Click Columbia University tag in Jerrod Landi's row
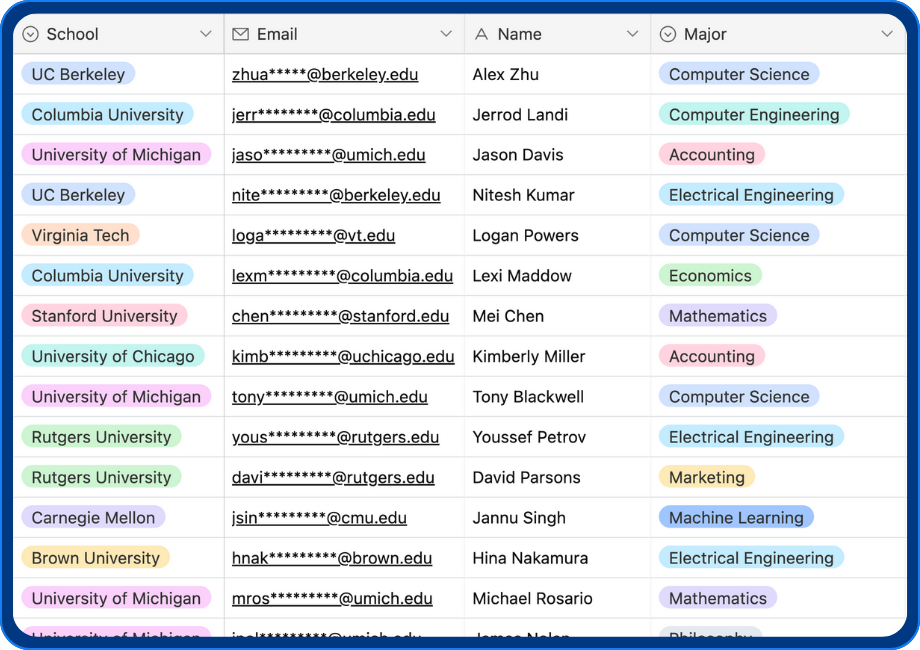 pos(108,114)
